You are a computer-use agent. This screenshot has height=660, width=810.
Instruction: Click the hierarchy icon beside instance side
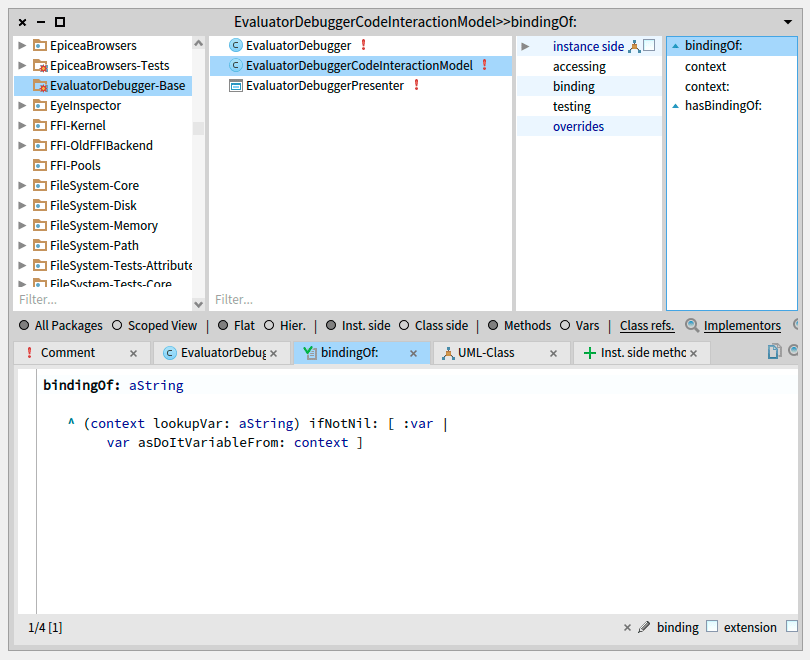click(x=634, y=46)
